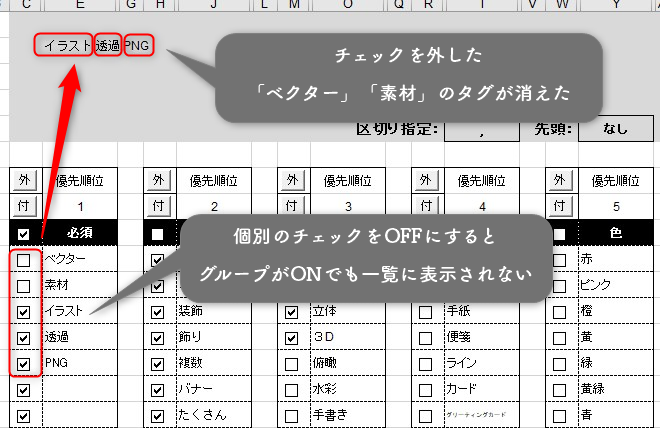Check the 手紙 checkbox

(425, 312)
